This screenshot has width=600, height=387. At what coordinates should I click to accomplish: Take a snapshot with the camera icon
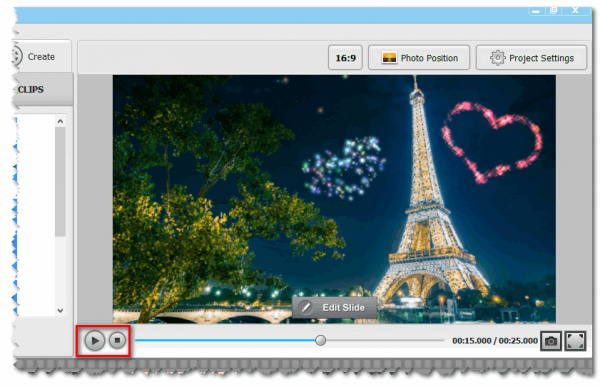[551, 341]
